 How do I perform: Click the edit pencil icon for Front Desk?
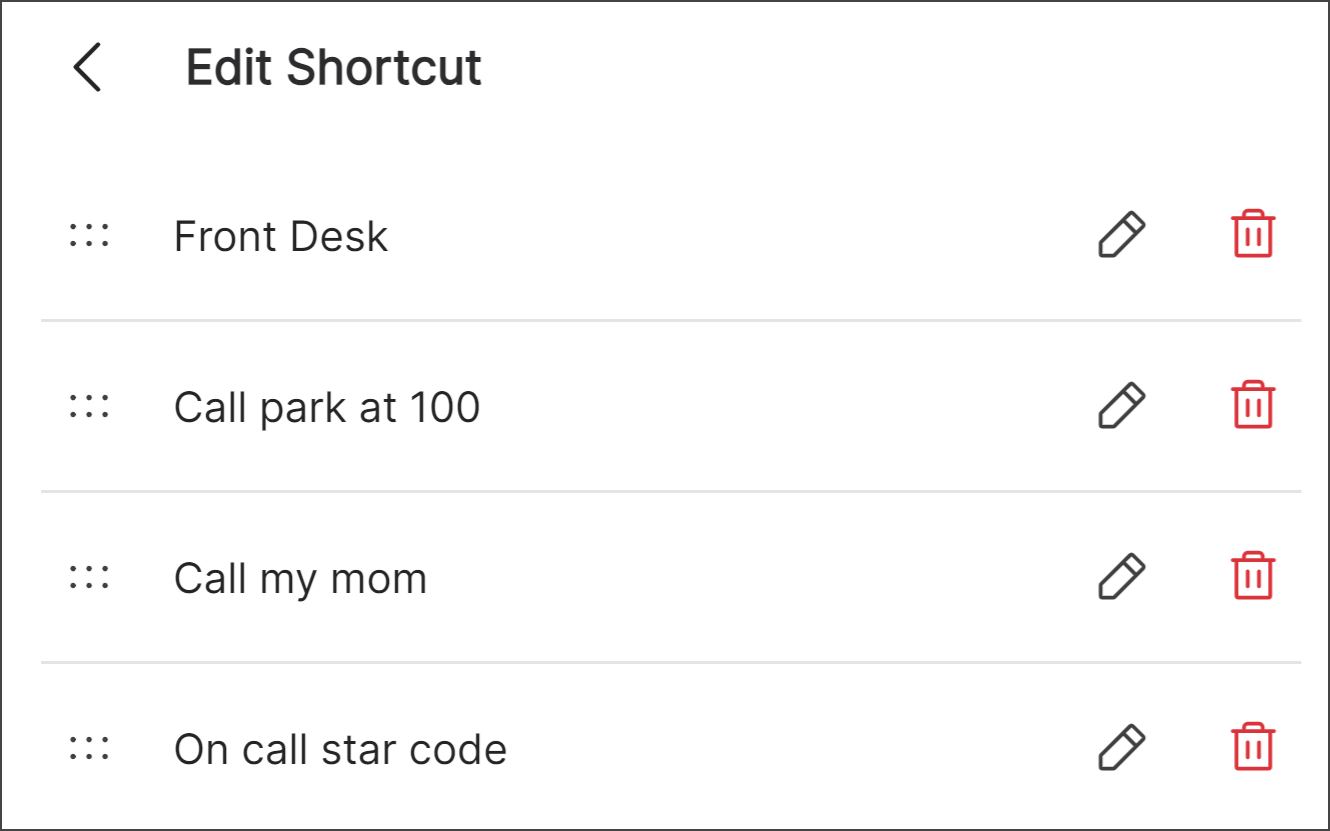coord(1120,234)
